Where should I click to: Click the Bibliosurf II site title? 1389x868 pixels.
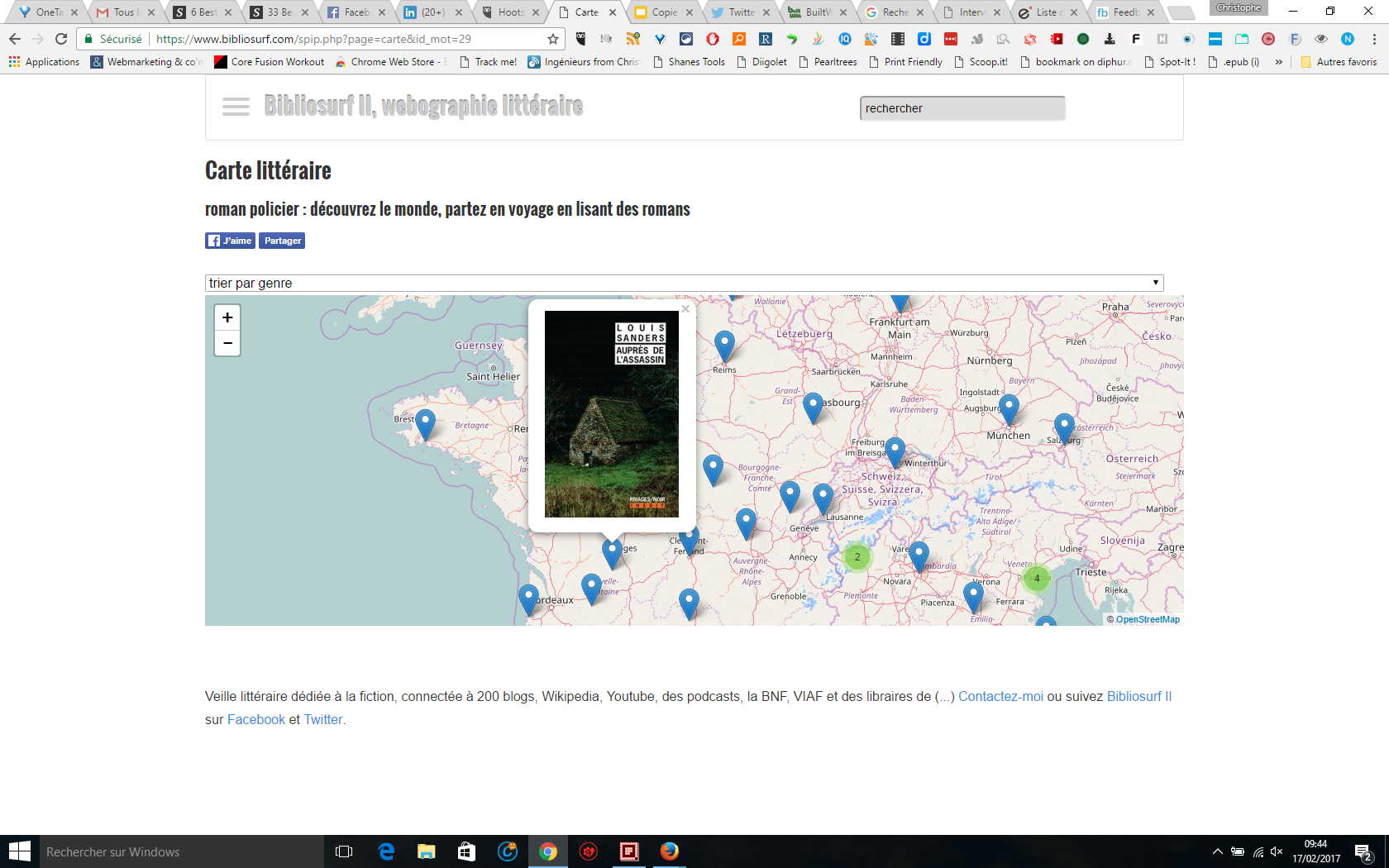click(x=423, y=106)
